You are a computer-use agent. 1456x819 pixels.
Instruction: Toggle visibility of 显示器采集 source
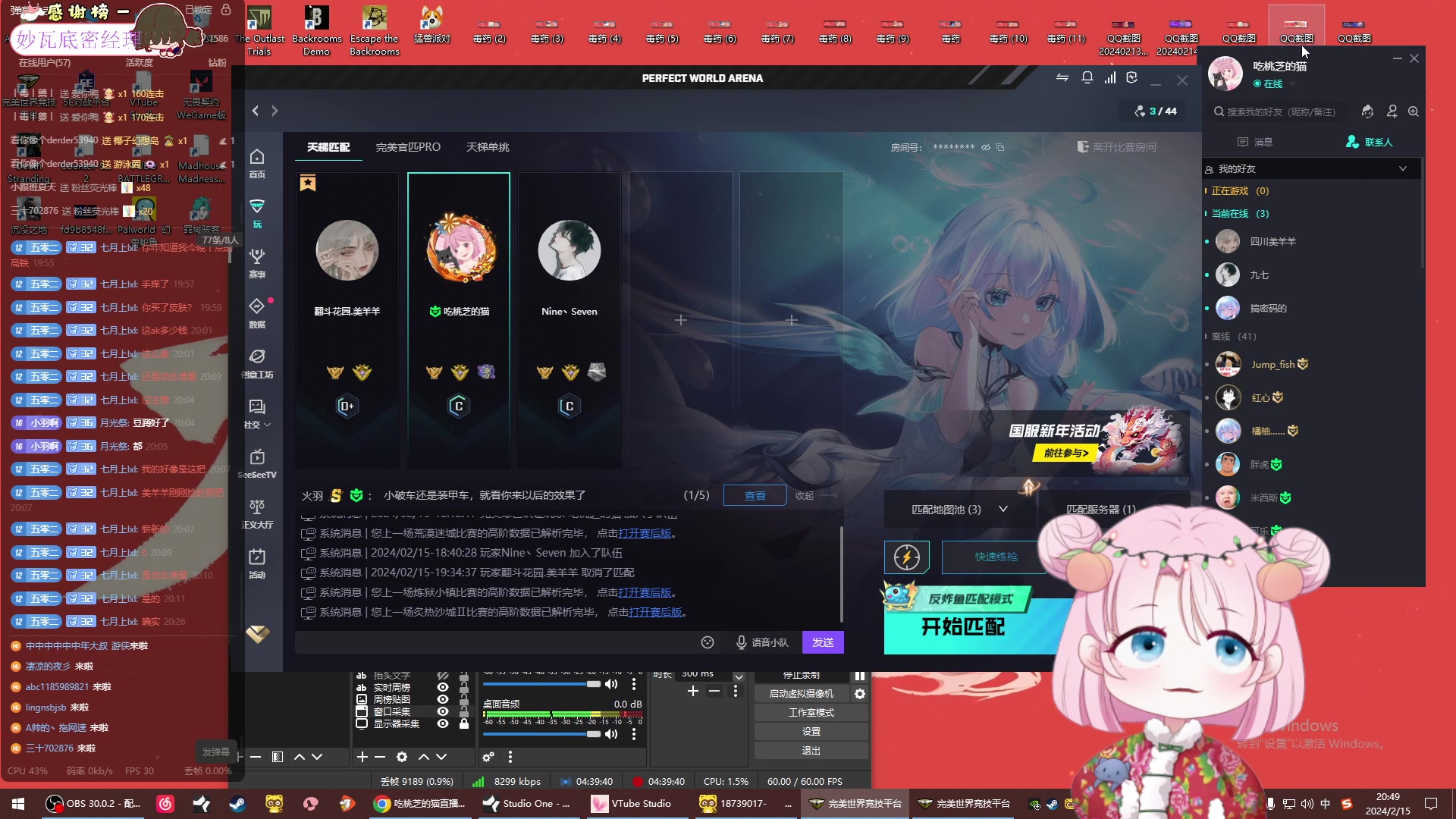click(443, 723)
